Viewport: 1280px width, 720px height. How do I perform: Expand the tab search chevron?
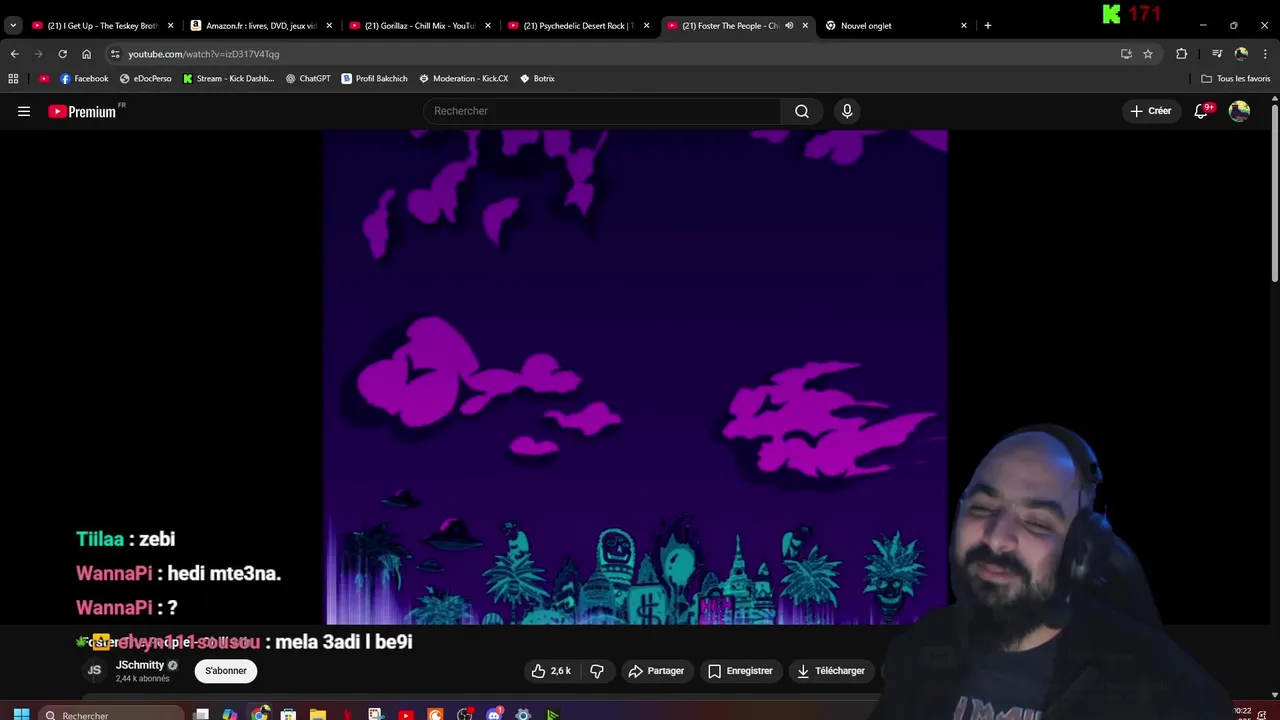pyautogui.click(x=13, y=25)
